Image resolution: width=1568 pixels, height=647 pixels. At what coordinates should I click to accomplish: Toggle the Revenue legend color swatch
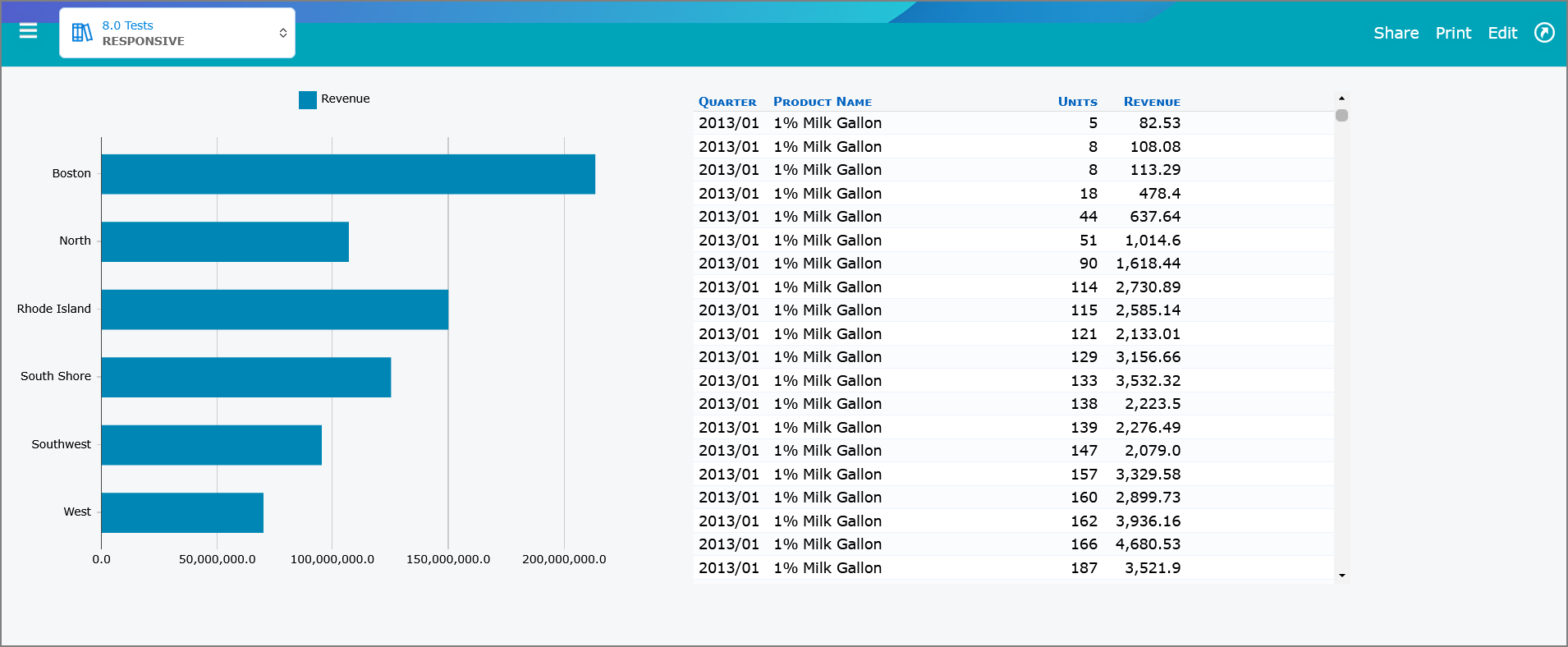(x=308, y=100)
